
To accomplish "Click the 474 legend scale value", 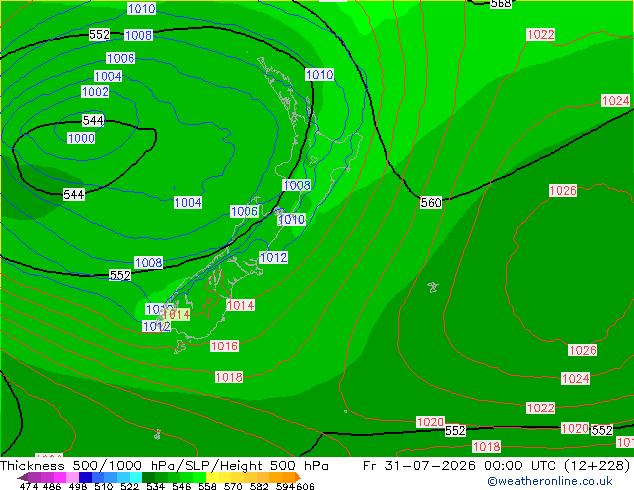I will 29,486.
